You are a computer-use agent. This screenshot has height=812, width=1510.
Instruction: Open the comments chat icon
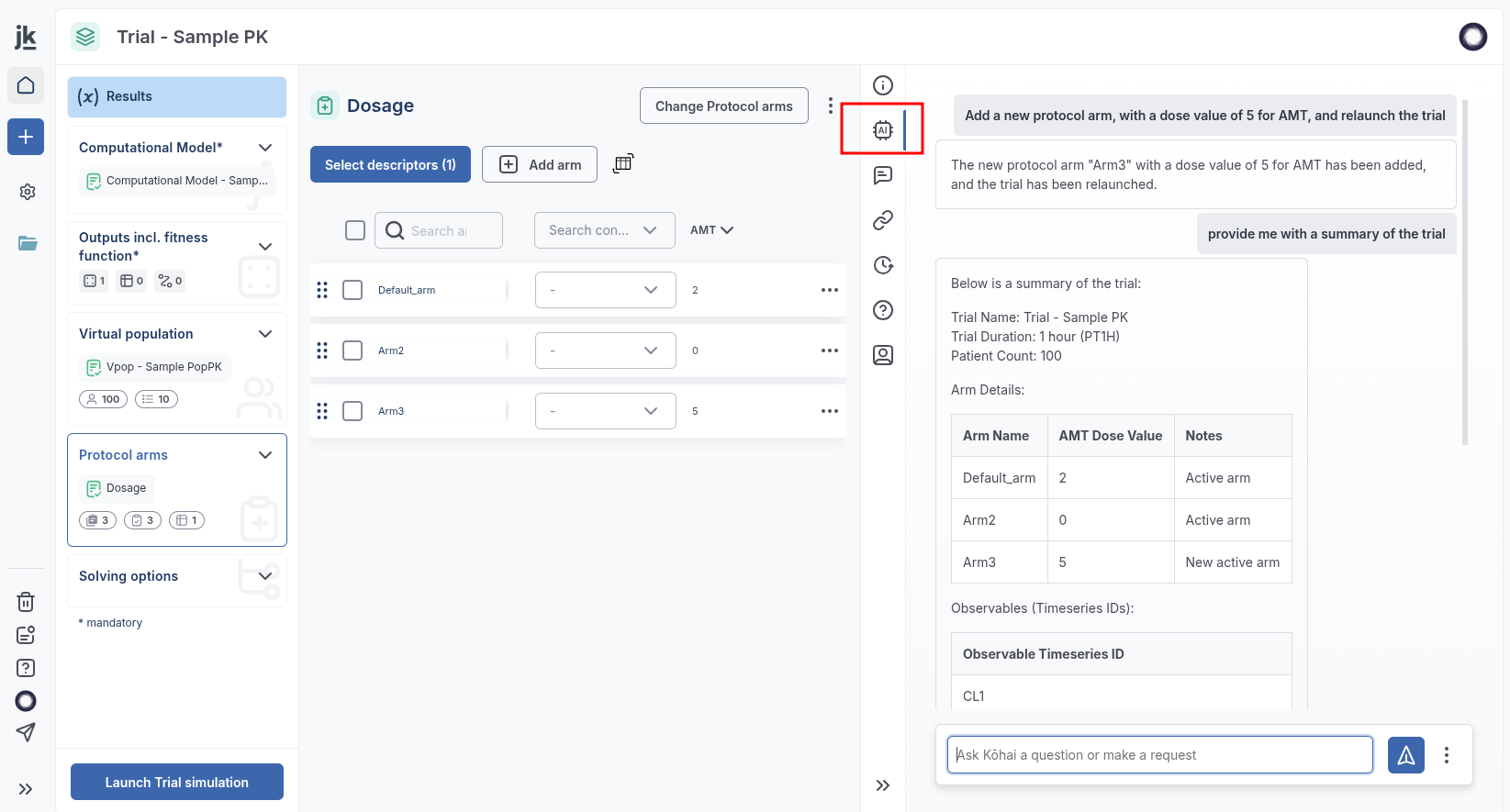click(882, 175)
